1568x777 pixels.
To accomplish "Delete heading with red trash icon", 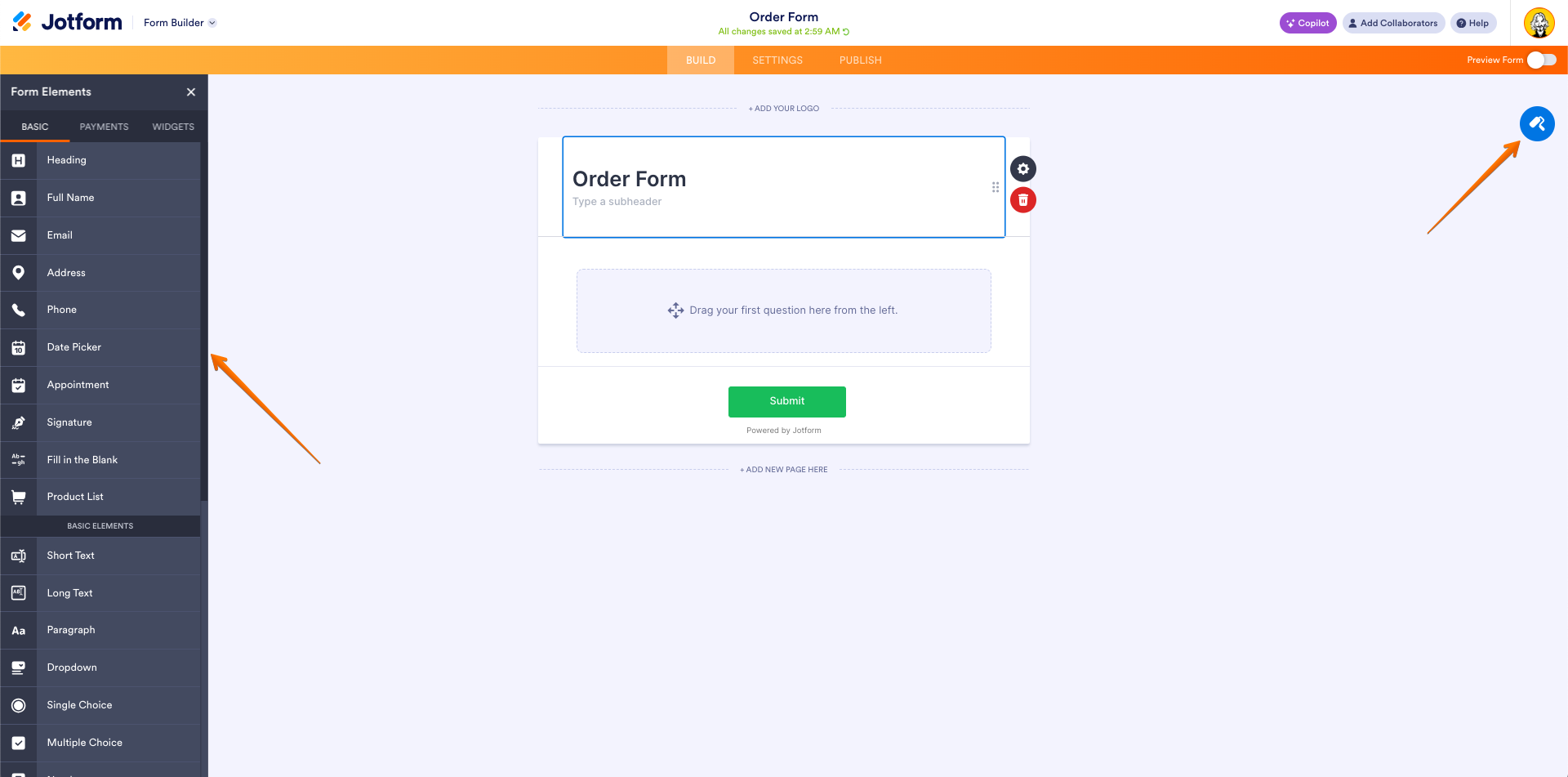I will point(1023,200).
